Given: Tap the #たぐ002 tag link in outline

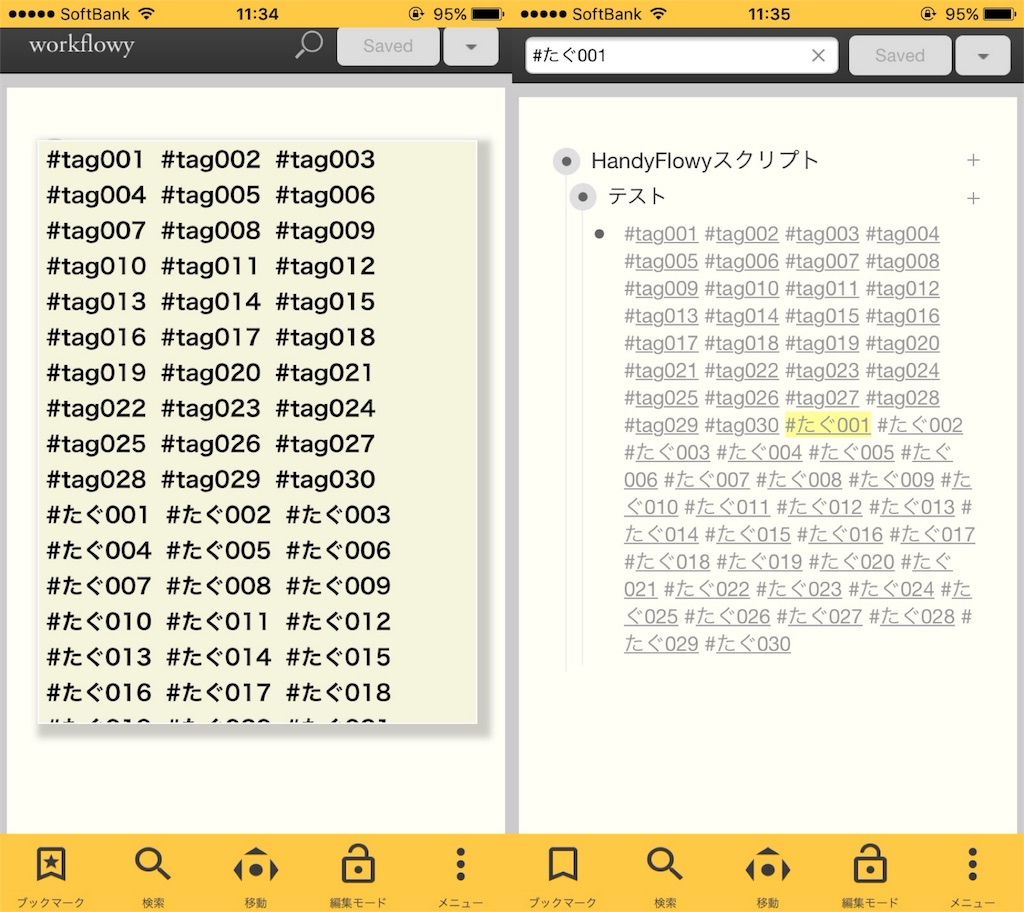Looking at the screenshot, I should (x=920, y=425).
